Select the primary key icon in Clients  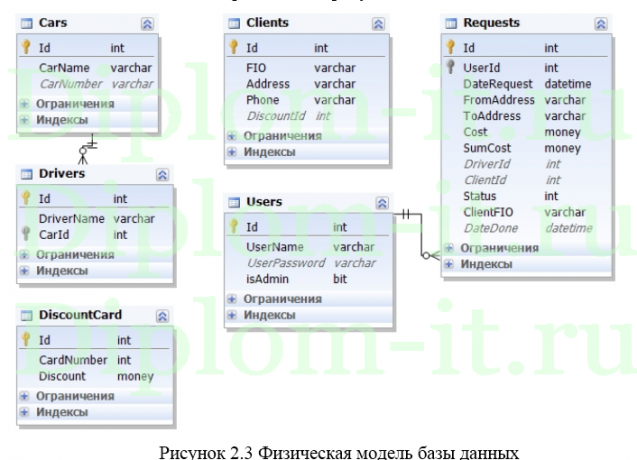pos(234,47)
